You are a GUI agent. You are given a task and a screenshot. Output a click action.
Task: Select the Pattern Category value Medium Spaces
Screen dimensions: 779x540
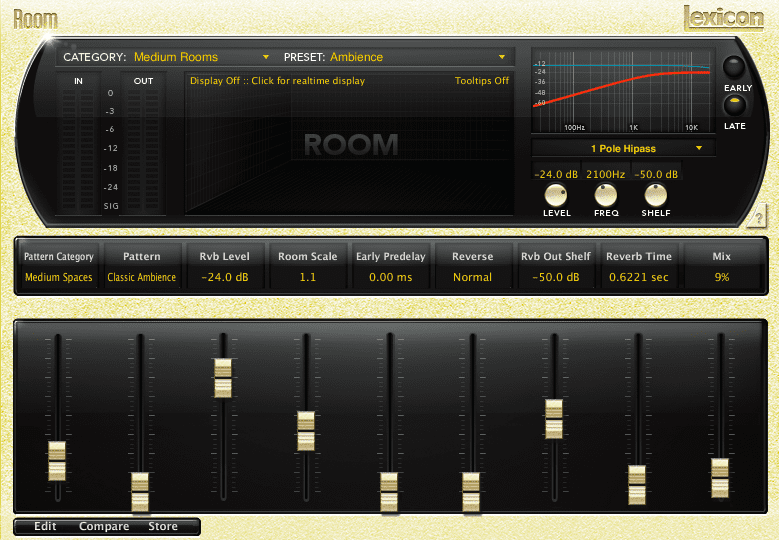[59, 277]
